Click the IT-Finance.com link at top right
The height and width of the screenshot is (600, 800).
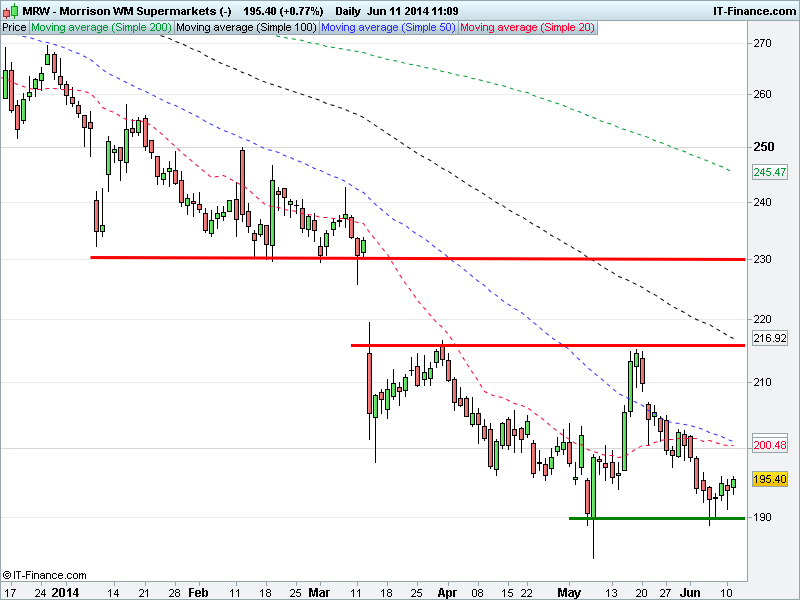(753, 10)
